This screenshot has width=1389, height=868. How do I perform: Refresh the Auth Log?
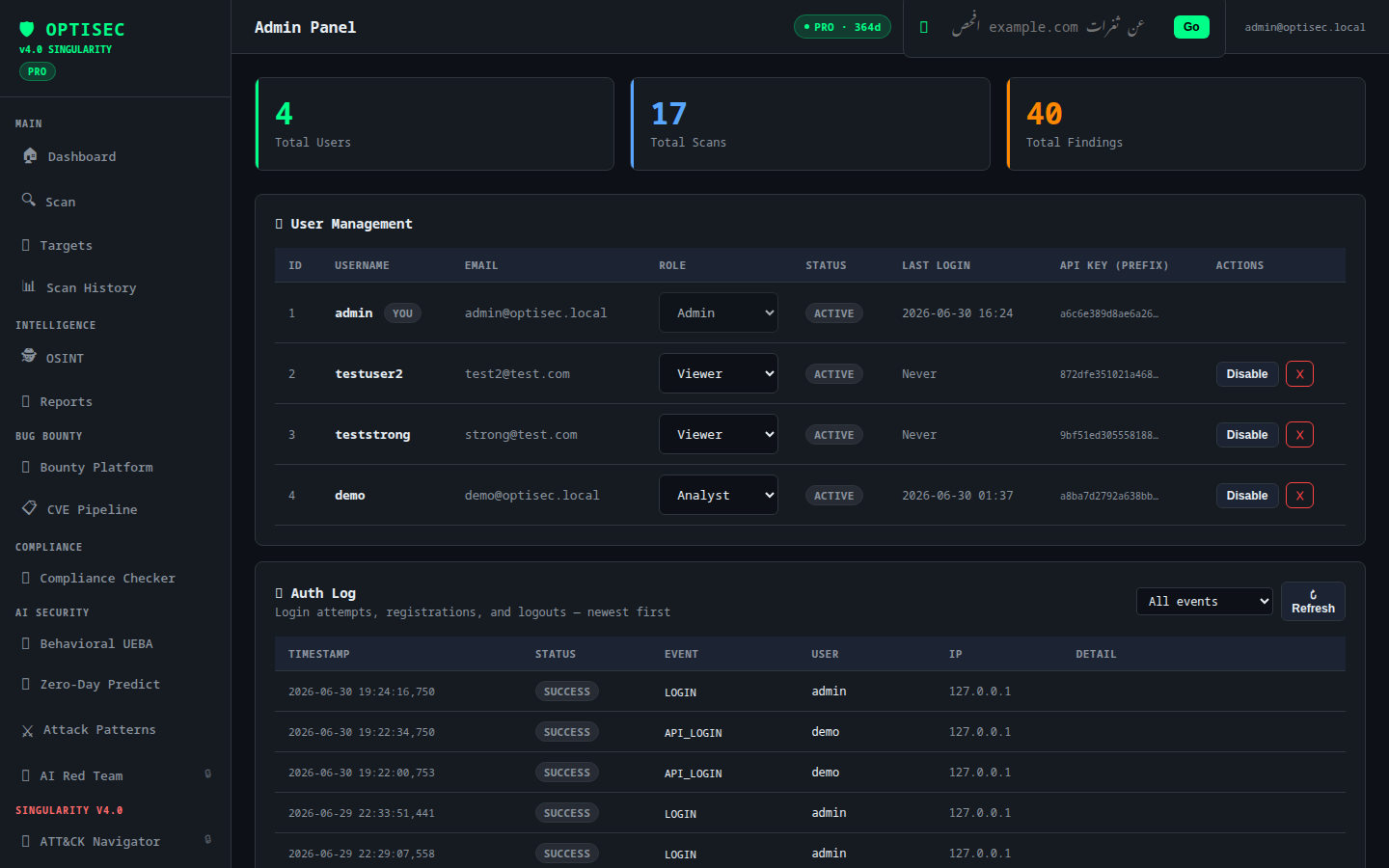pos(1313,602)
